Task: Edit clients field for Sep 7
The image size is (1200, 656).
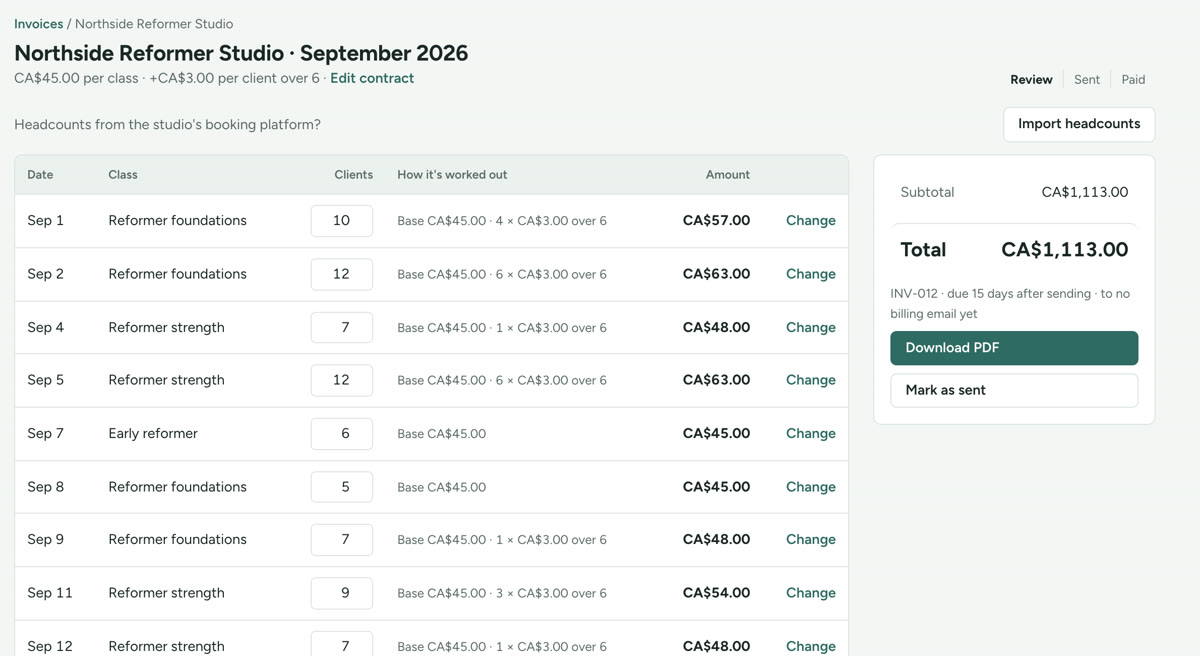Action: [341, 434]
